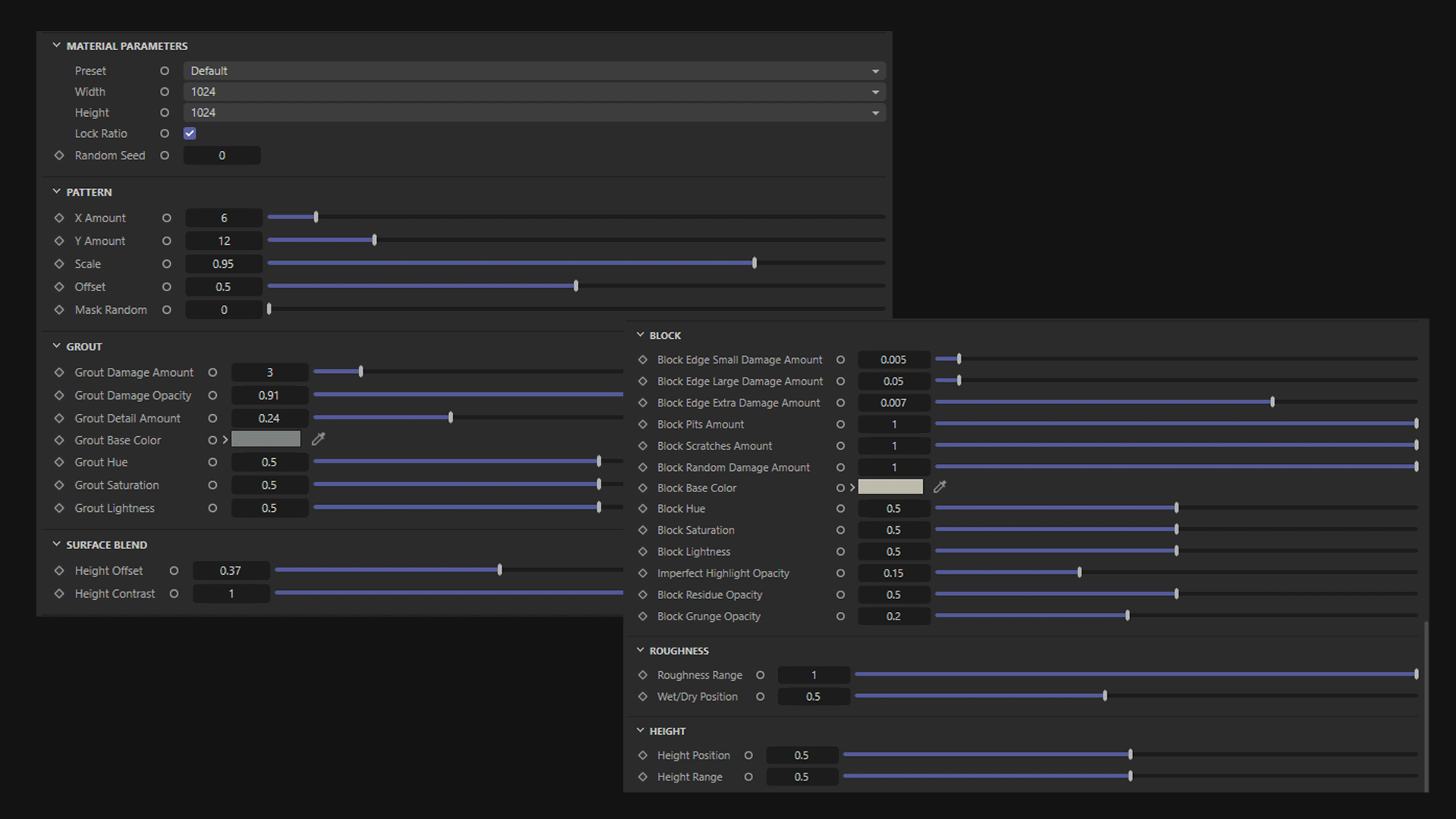Viewport: 1456px width, 819px height.
Task: Toggle the circle button beside Block Hue
Action: (x=840, y=509)
